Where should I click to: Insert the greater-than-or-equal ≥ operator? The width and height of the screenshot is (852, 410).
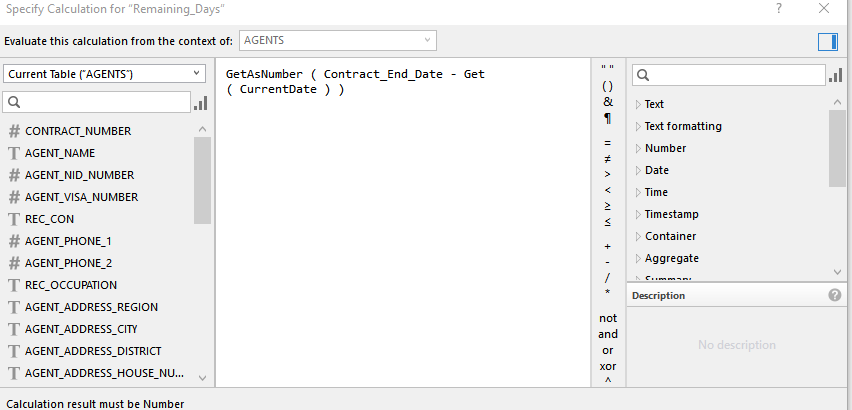click(x=607, y=206)
